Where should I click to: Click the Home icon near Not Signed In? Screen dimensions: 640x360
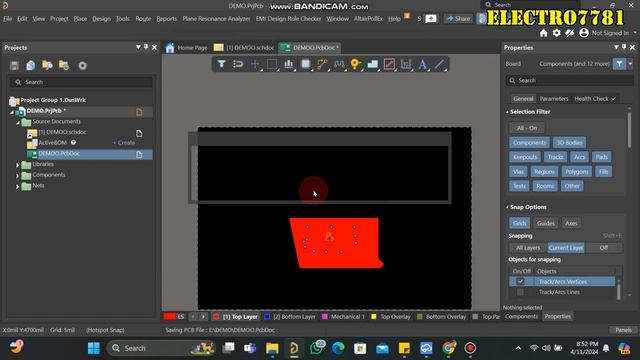pos(543,33)
